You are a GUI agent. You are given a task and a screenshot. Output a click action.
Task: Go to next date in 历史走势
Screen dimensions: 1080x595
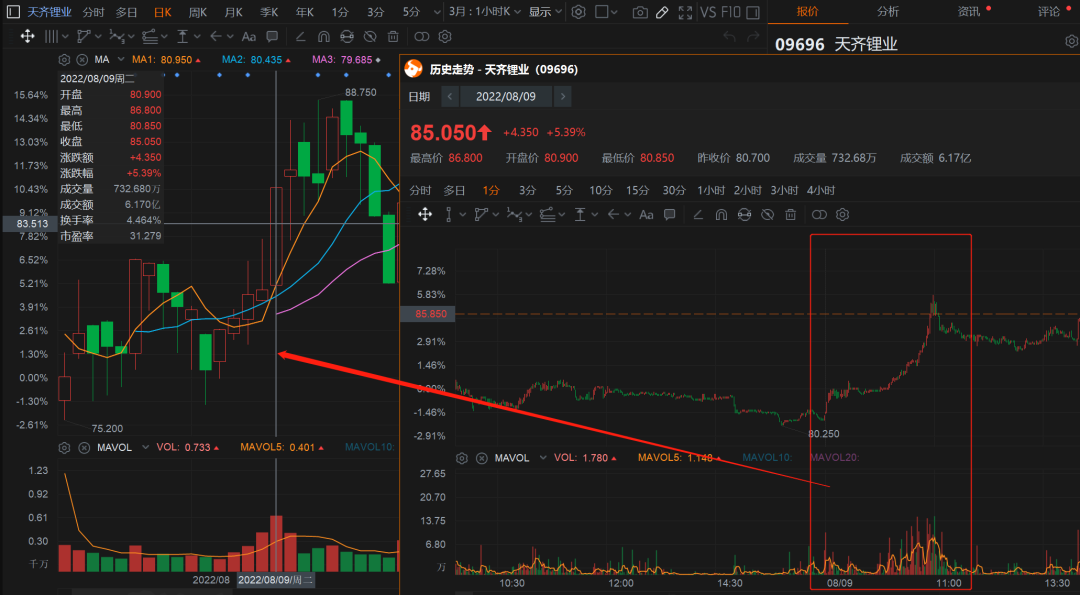(x=563, y=96)
